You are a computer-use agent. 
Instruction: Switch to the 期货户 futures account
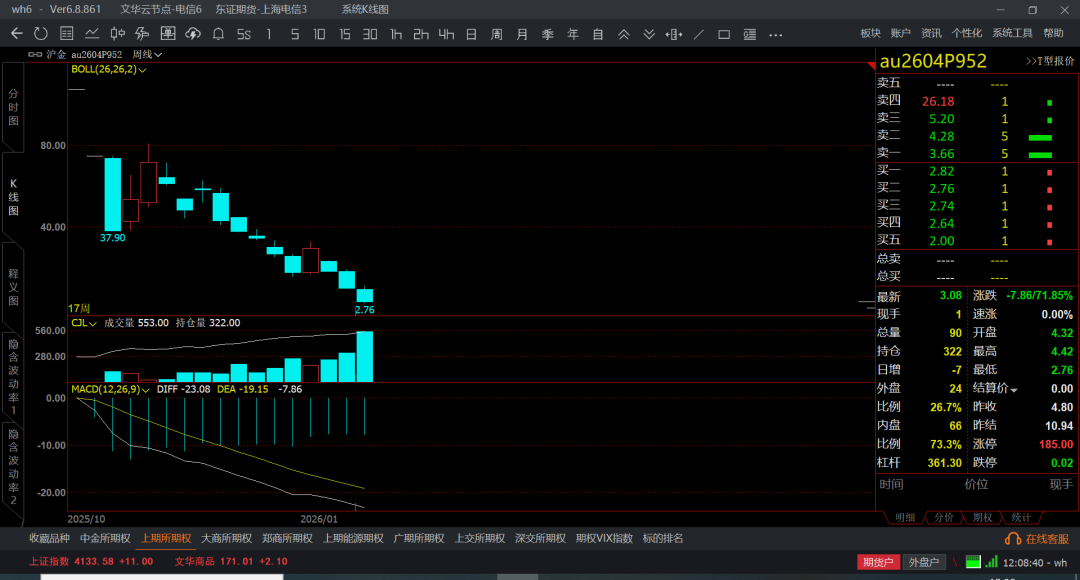[x=878, y=562]
